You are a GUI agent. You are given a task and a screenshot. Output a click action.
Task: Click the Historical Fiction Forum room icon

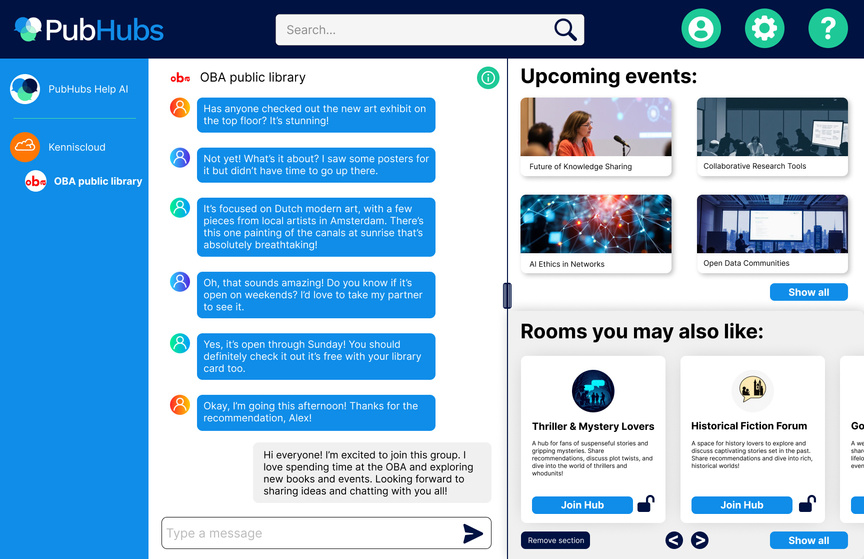pos(752,389)
